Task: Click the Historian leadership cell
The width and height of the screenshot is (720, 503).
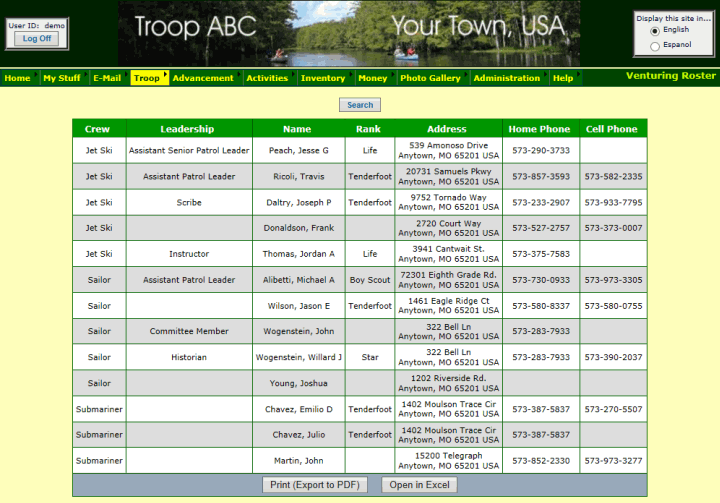Action: coord(189,357)
